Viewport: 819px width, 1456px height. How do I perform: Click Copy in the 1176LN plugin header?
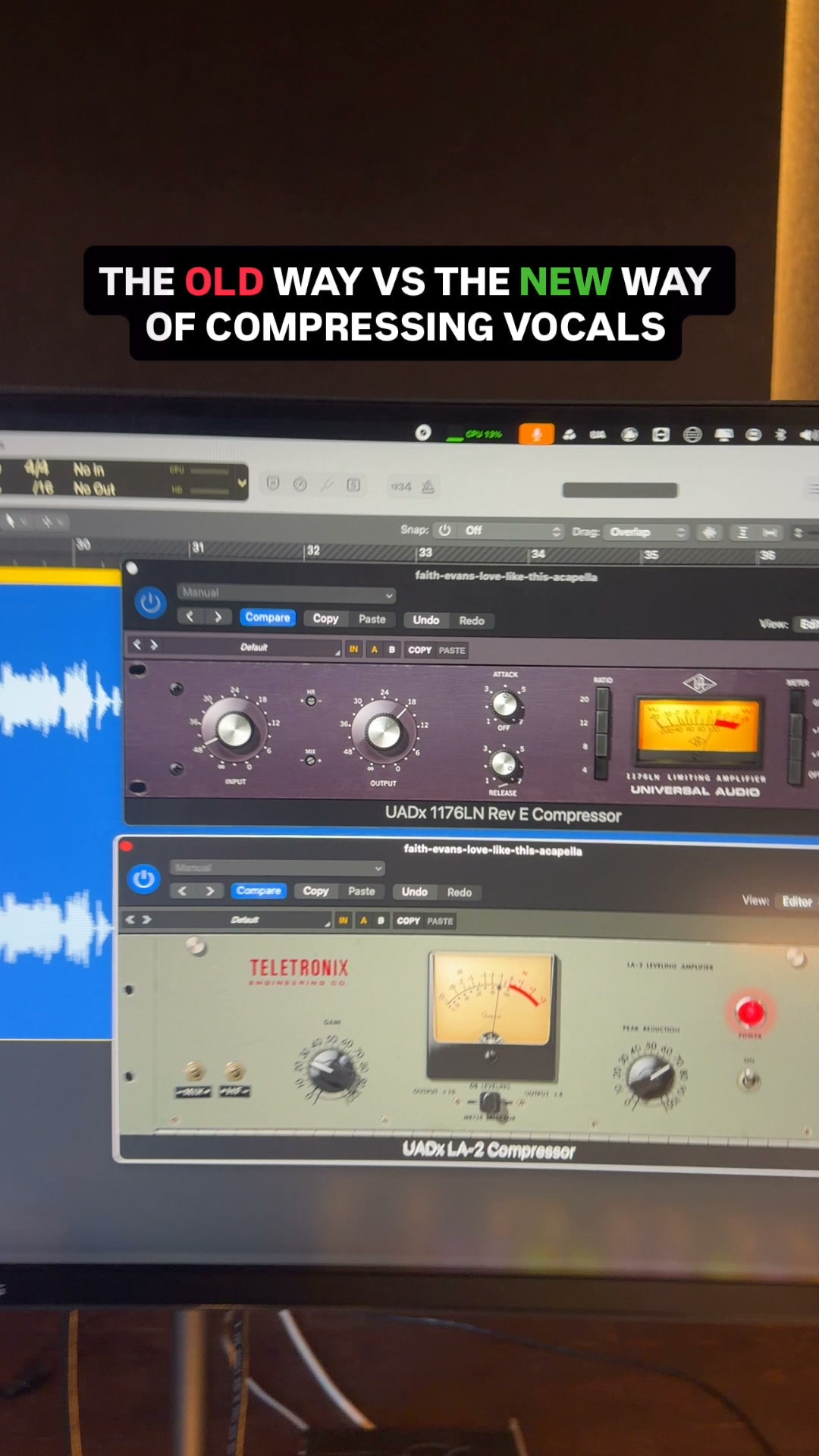[325, 619]
